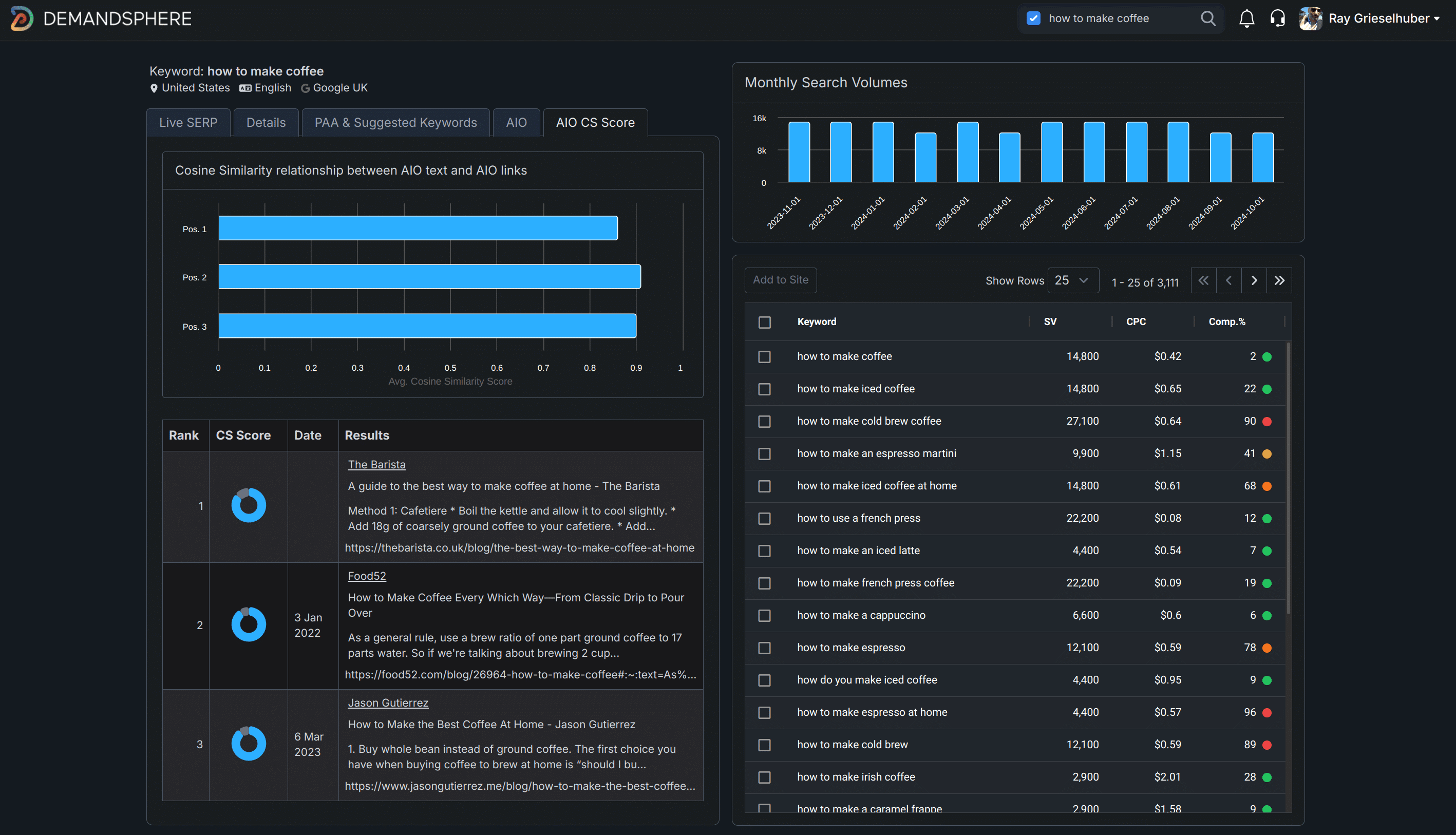1456x835 pixels.
Task: Click the DemandSphere logo icon
Action: 22,18
